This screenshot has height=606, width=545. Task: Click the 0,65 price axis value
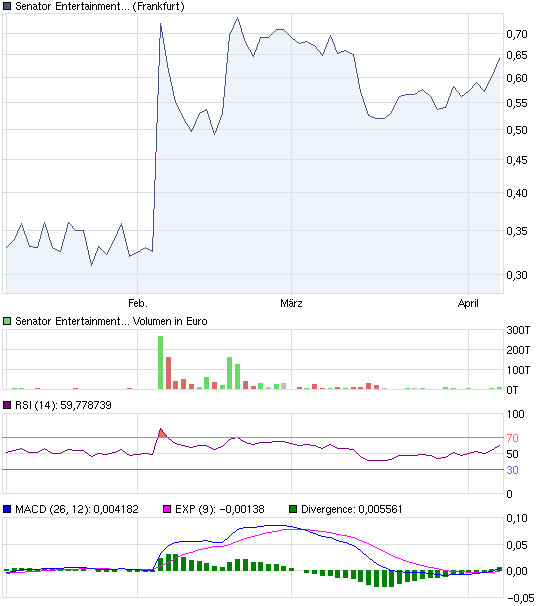pyautogui.click(x=517, y=55)
